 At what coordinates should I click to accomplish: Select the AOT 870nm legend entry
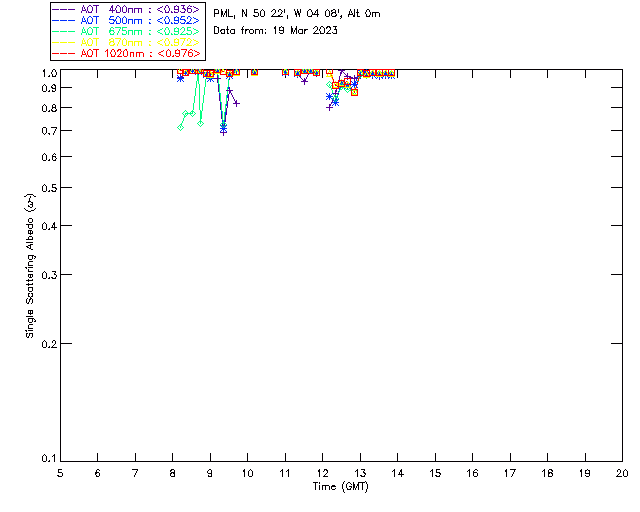coord(126,42)
